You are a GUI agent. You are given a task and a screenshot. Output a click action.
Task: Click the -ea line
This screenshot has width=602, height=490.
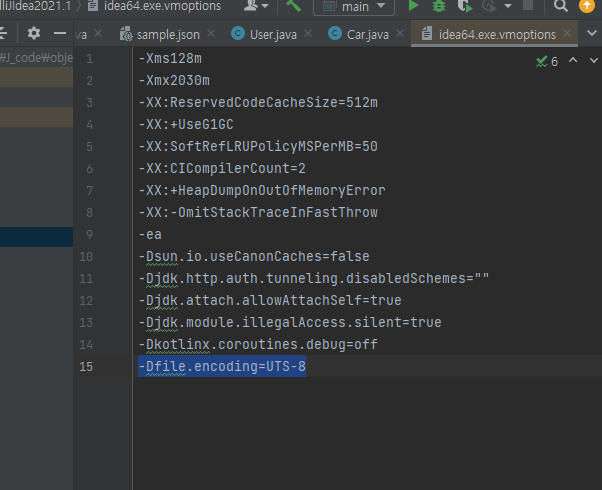point(150,235)
